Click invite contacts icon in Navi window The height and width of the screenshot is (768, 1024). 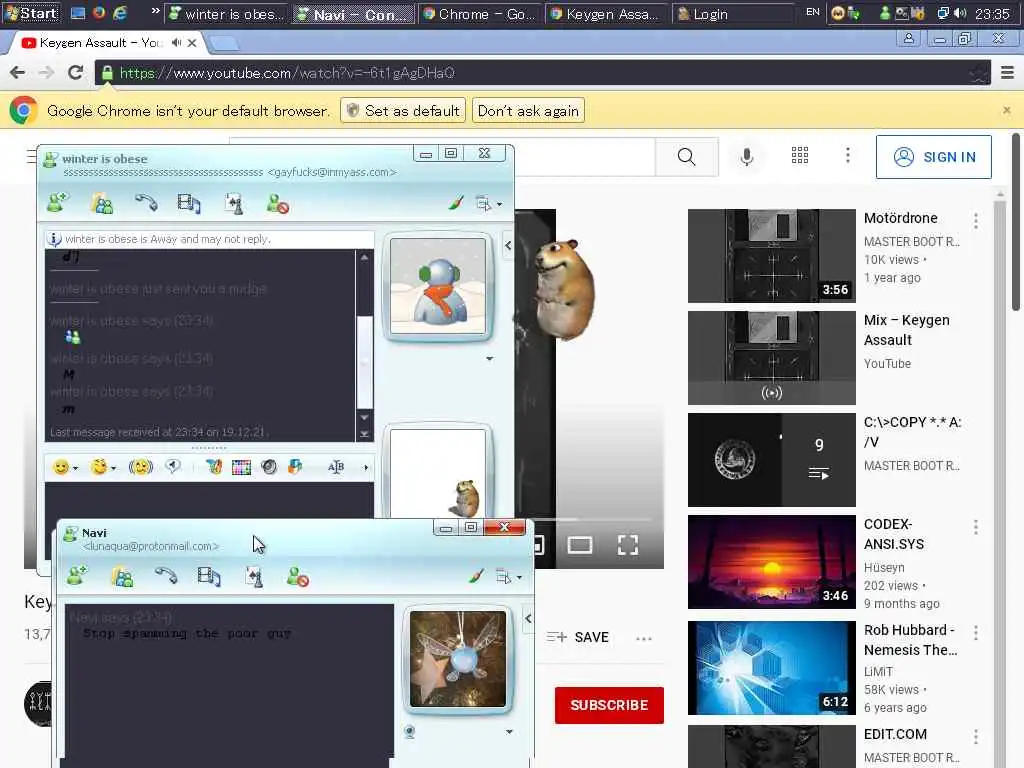pyautogui.click(x=122, y=577)
